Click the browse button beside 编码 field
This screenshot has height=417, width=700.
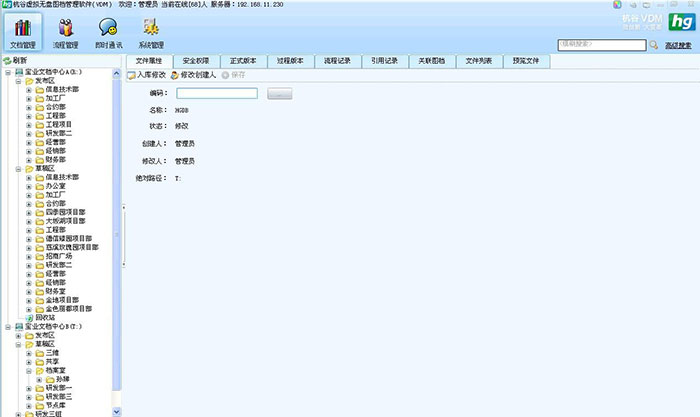(279, 94)
